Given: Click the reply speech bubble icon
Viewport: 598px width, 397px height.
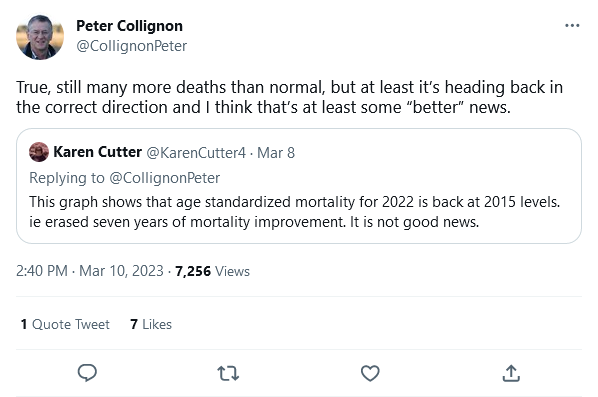Looking at the screenshot, I should (x=87, y=373).
